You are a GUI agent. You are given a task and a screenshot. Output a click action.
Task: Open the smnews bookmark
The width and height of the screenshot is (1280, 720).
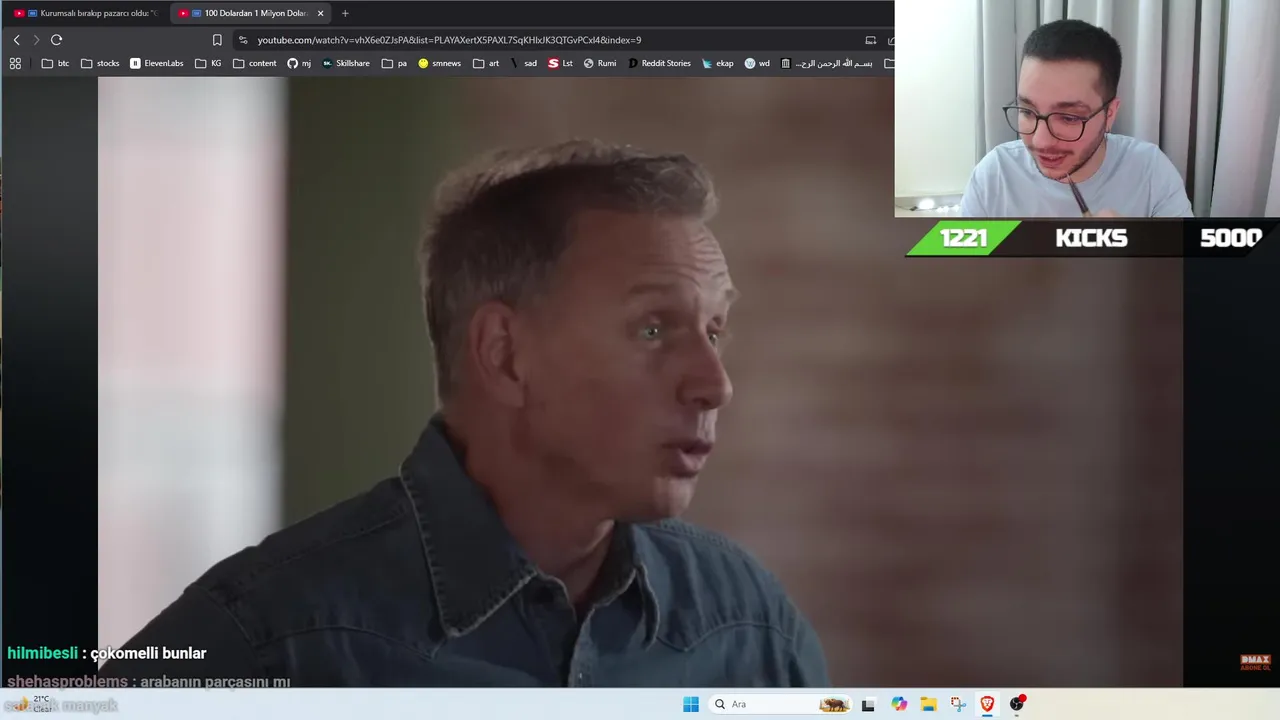coord(440,63)
